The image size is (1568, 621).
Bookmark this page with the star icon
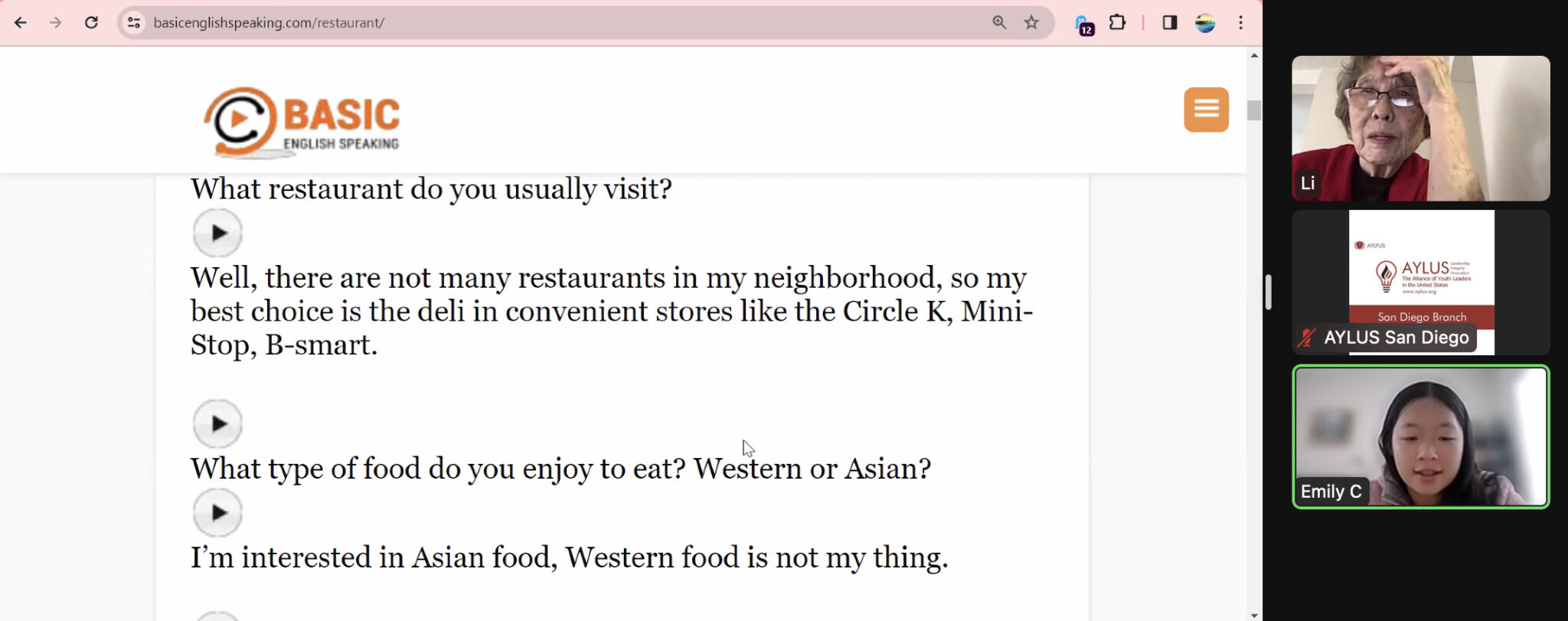coord(1031,23)
